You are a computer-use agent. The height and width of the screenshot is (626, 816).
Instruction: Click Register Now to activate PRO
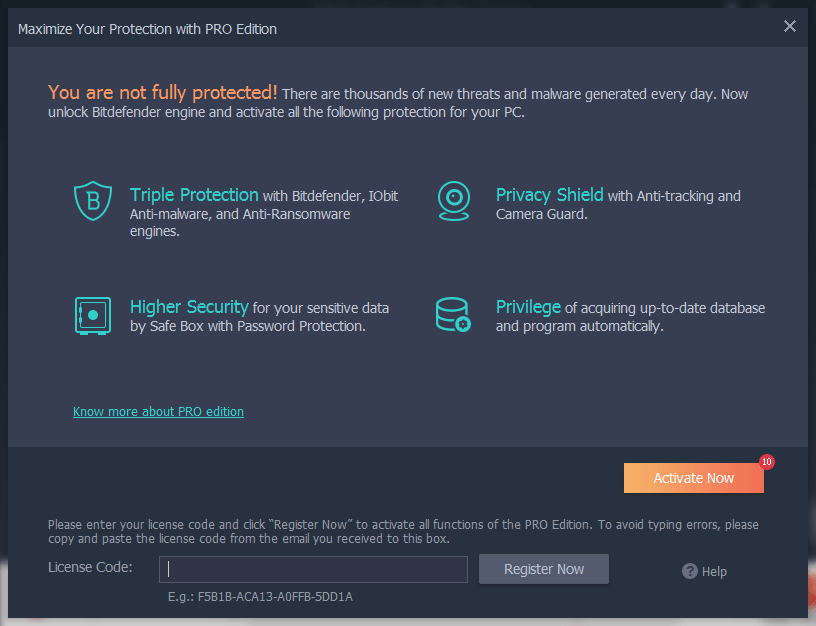543,569
